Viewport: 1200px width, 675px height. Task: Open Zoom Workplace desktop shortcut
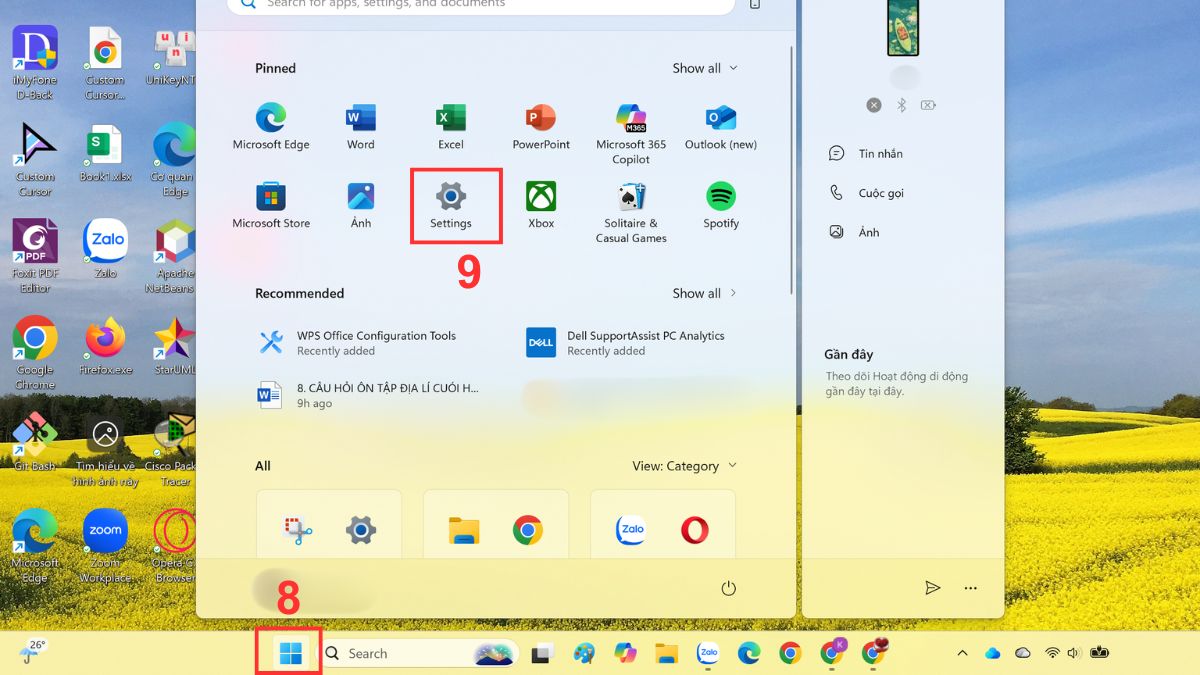pyautogui.click(x=105, y=546)
